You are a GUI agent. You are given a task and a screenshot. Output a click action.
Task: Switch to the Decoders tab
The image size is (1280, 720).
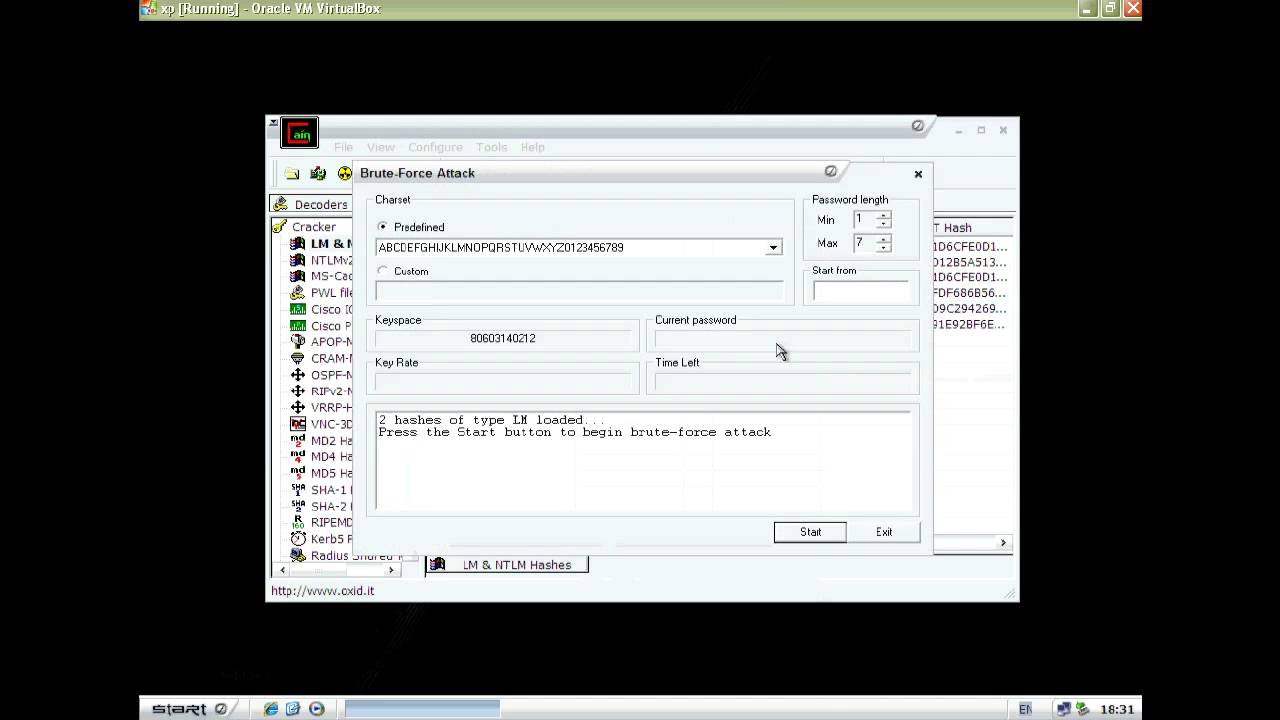[x=310, y=204]
